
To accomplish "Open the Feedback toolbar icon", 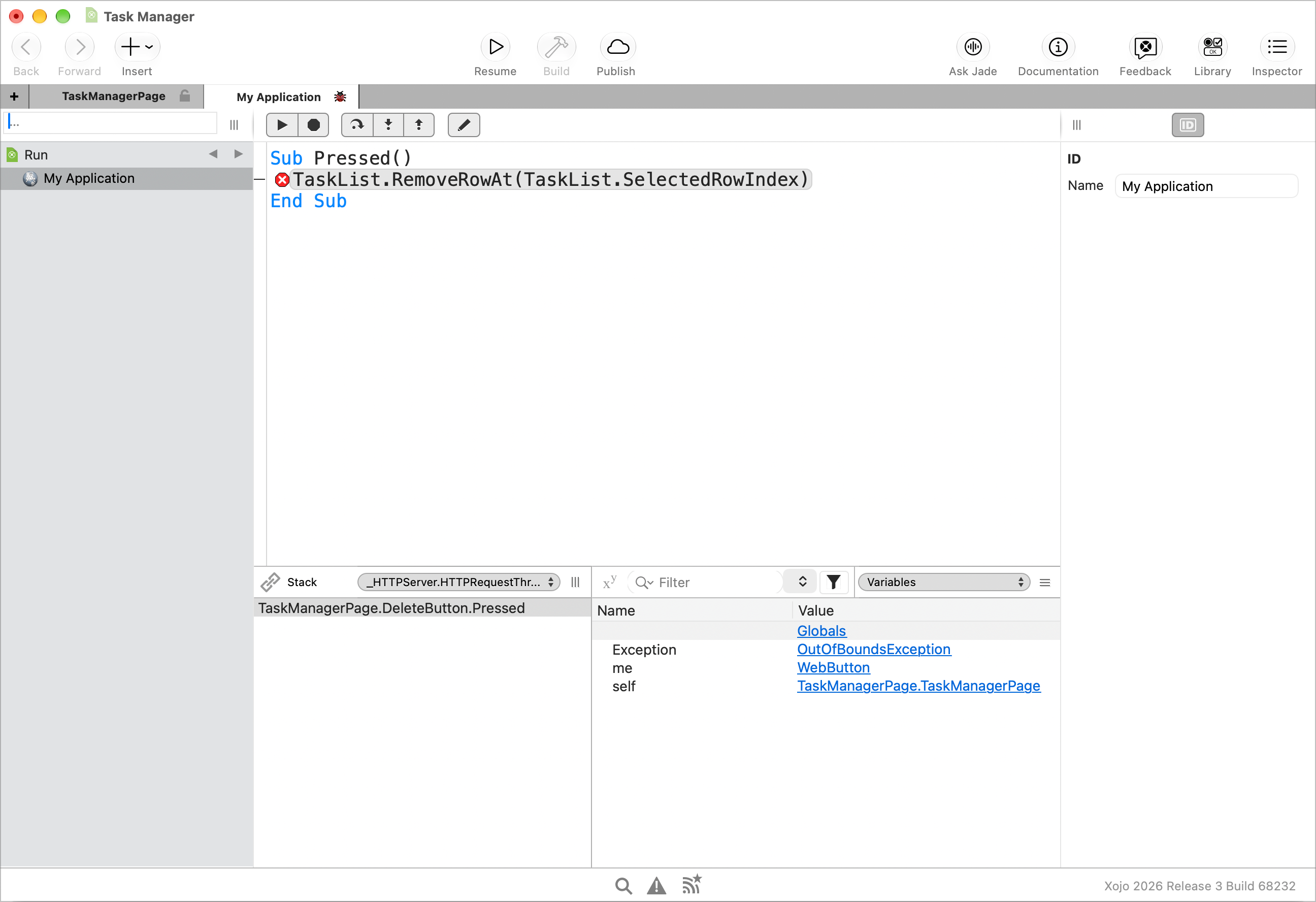I will tap(1145, 47).
